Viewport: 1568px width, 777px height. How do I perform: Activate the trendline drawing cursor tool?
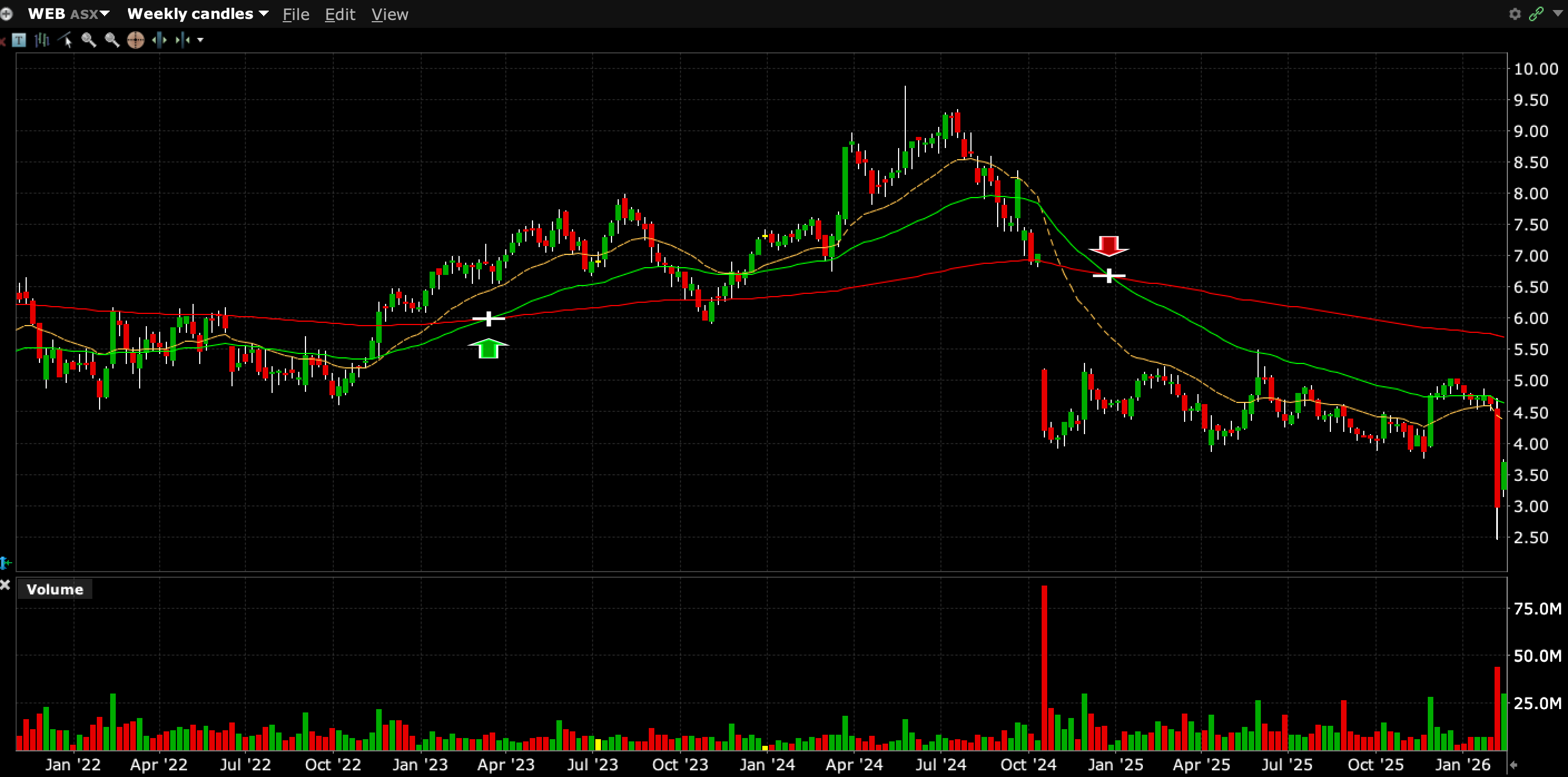tap(66, 40)
